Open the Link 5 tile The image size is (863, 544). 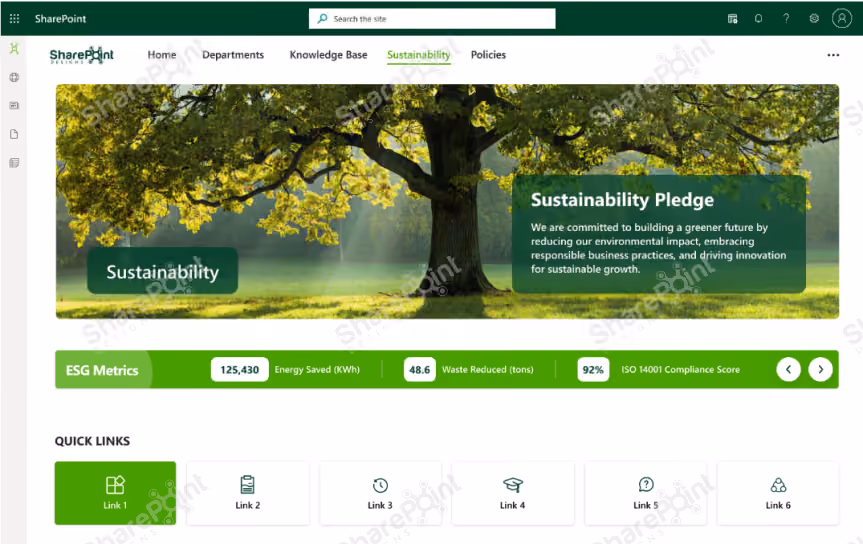(x=645, y=493)
